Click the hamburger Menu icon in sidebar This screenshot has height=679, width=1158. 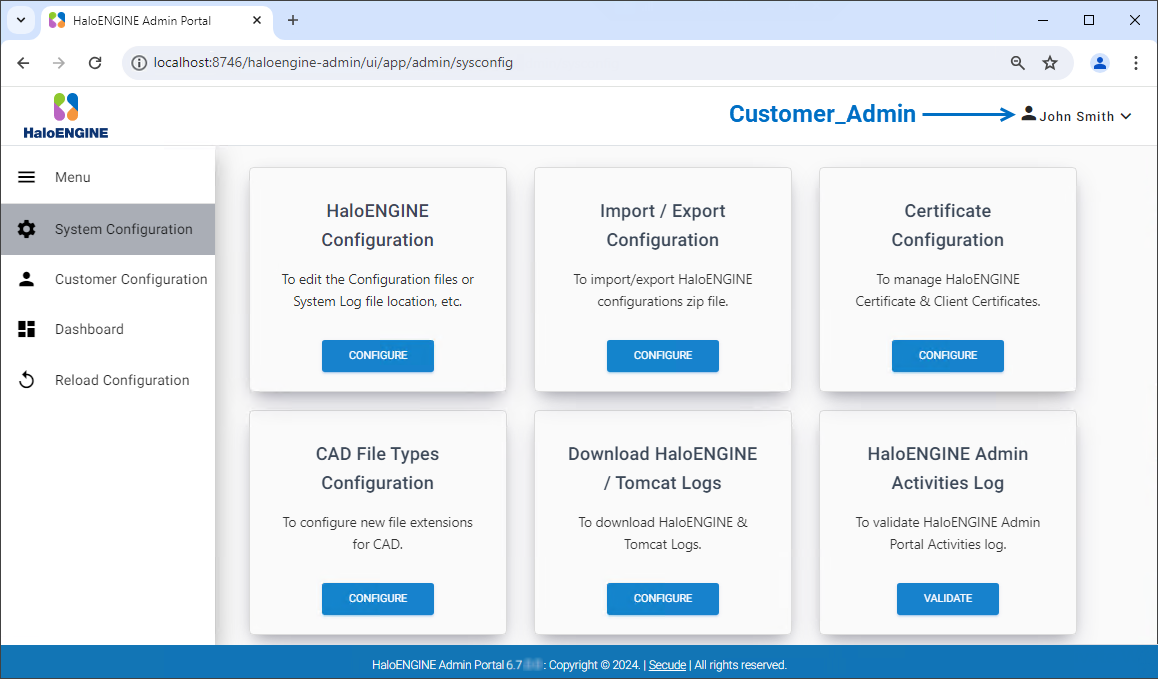point(27,177)
